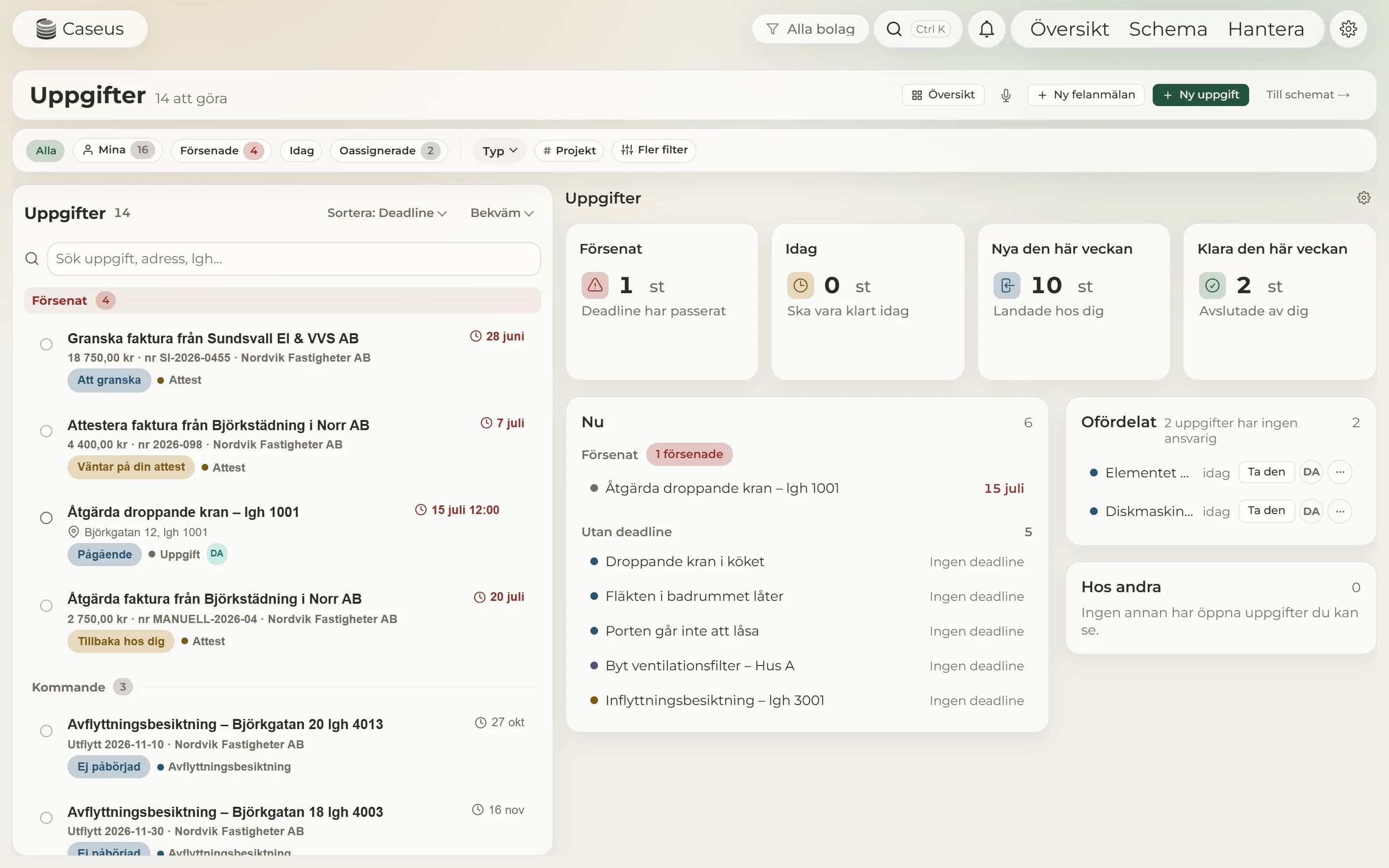Open the dashboard Uppgifter panel settings gear
Image resolution: width=1389 pixels, height=868 pixels.
pyautogui.click(x=1364, y=198)
